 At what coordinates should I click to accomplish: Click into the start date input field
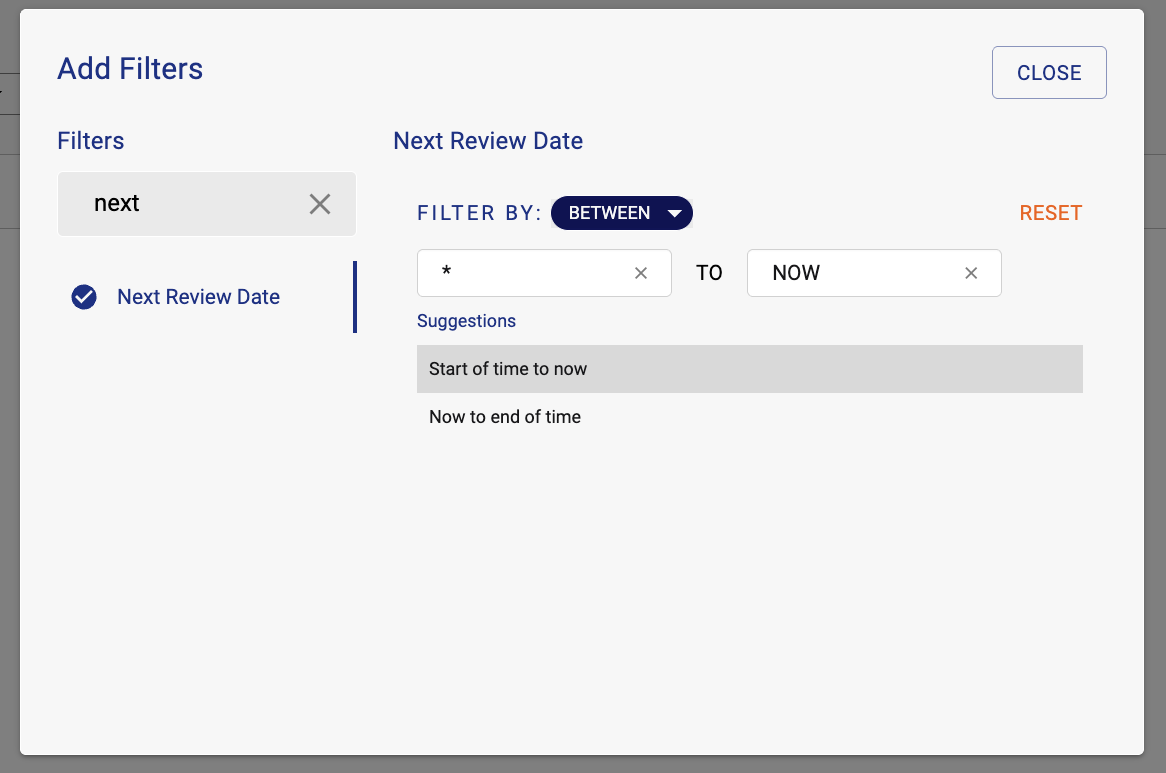pyautogui.click(x=530, y=273)
